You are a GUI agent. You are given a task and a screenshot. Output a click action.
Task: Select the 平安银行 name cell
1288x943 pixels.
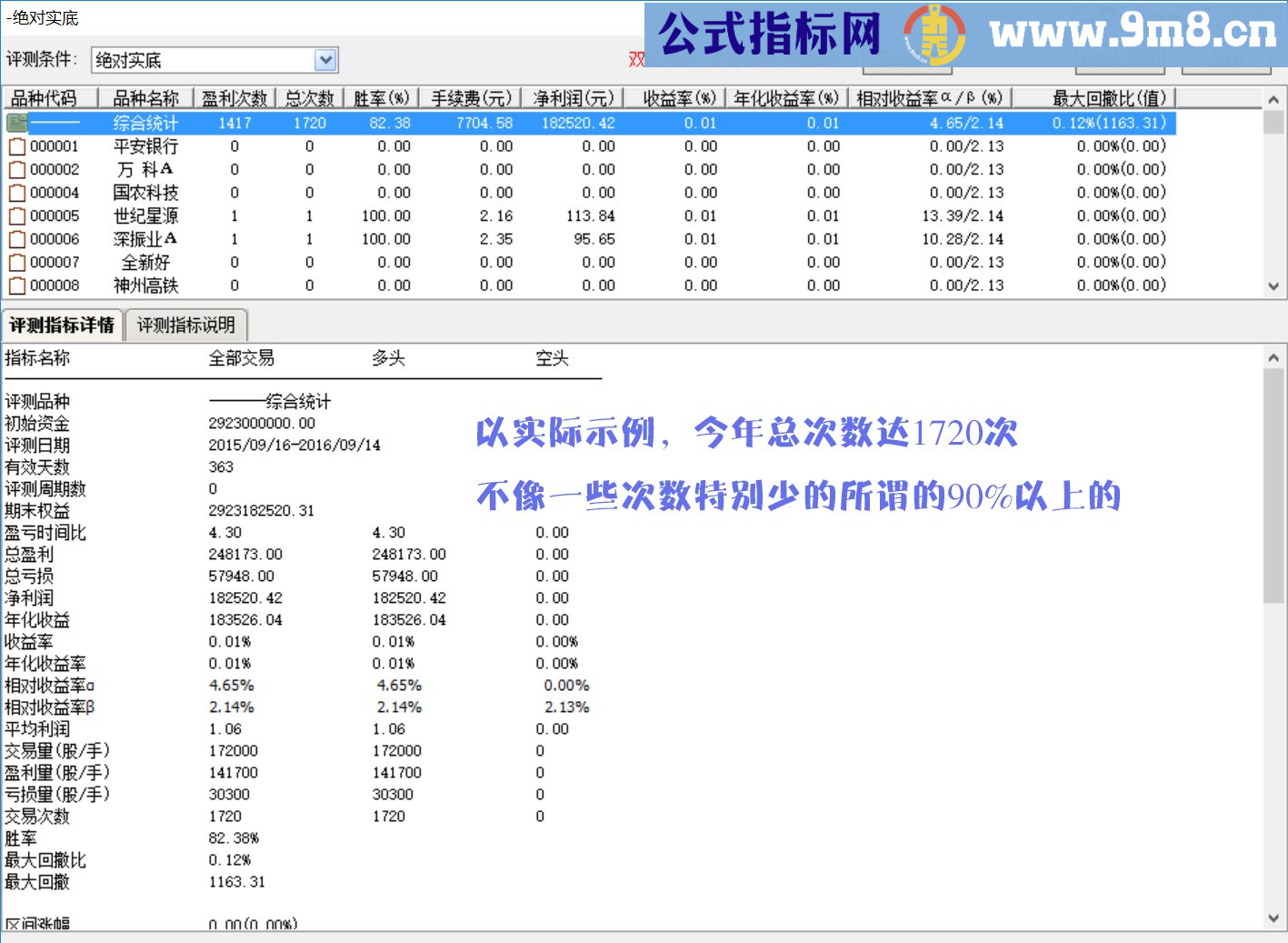[145, 146]
